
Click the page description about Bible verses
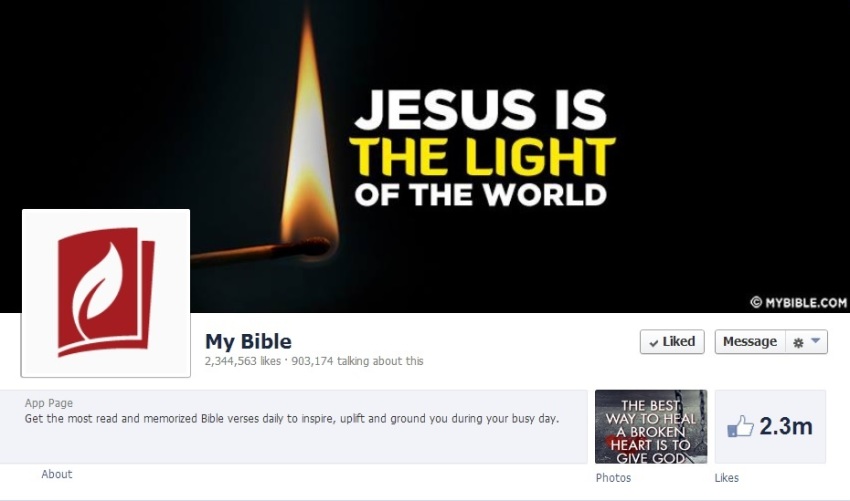point(292,419)
